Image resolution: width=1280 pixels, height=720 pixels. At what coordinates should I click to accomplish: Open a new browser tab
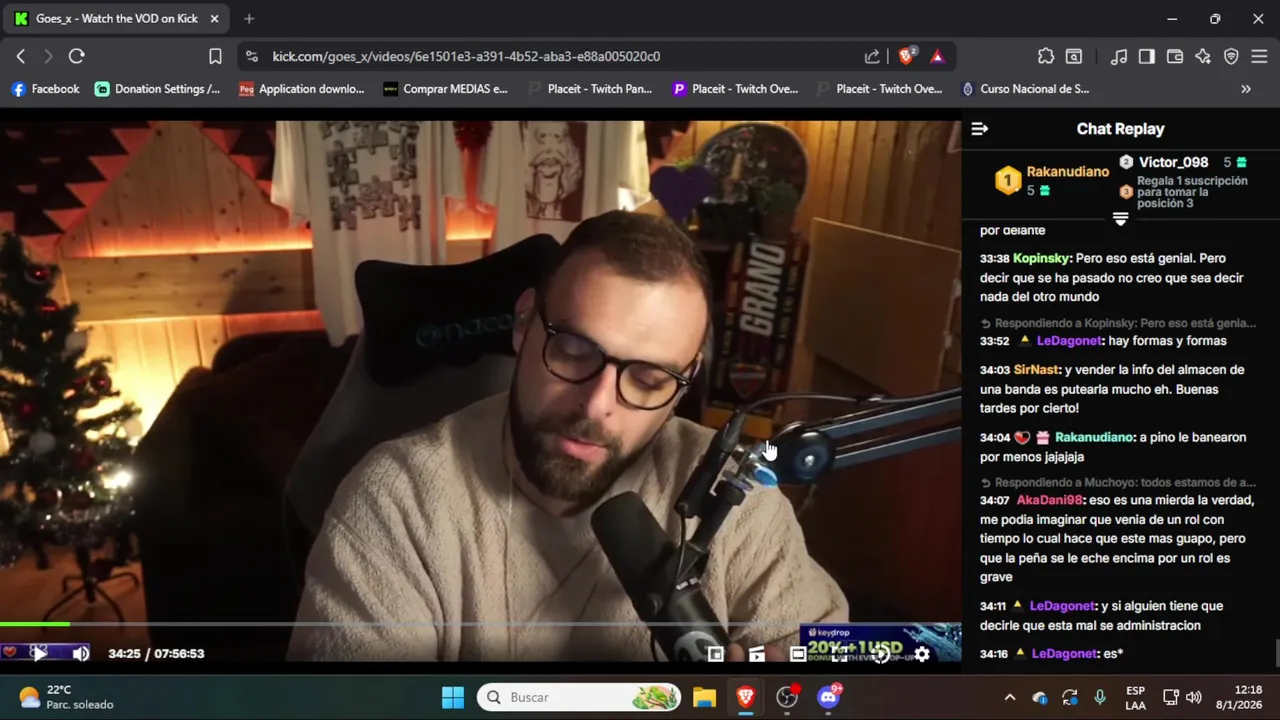tap(249, 18)
